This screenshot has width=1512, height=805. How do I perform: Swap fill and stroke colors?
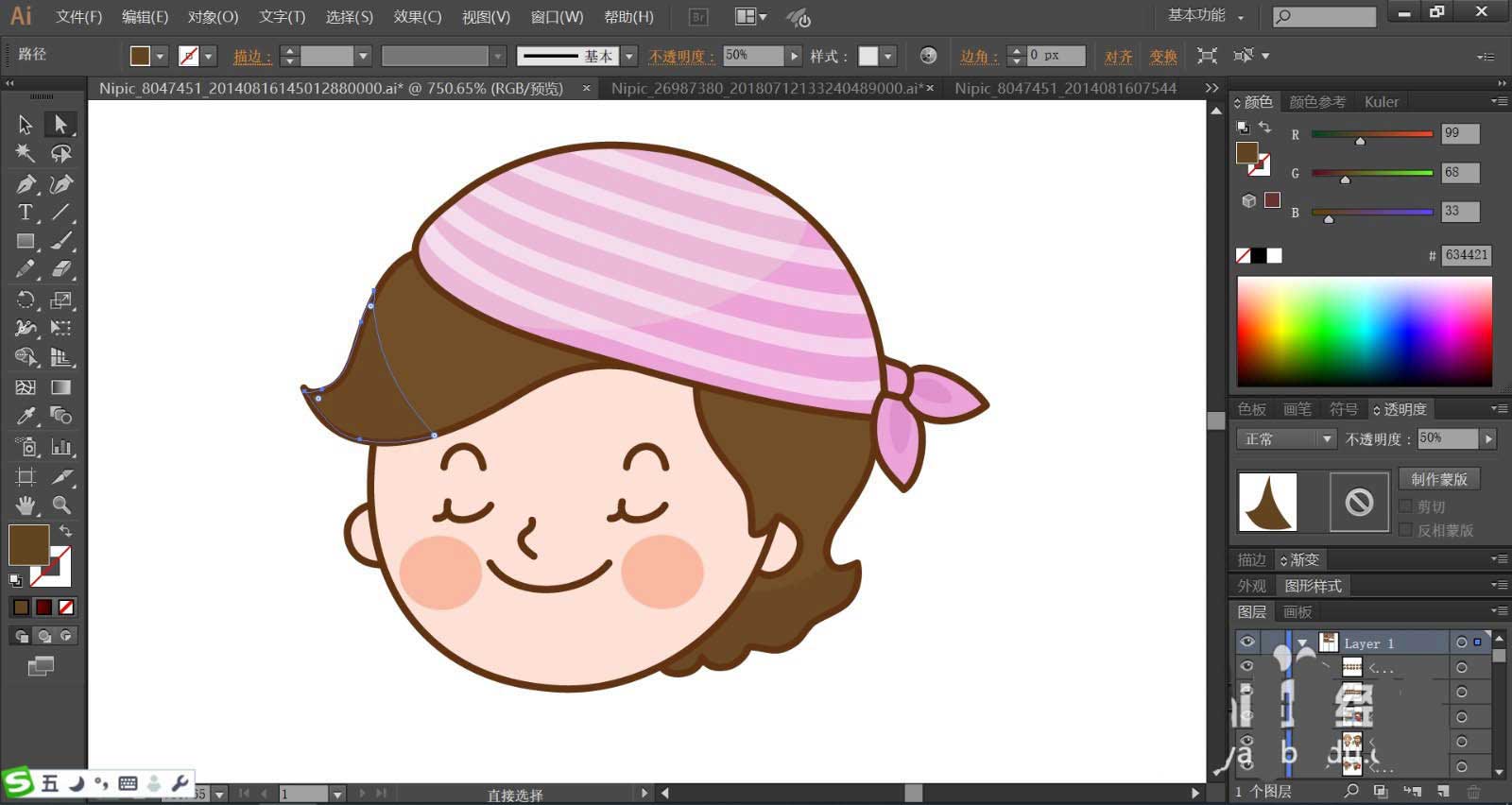[65, 532]
